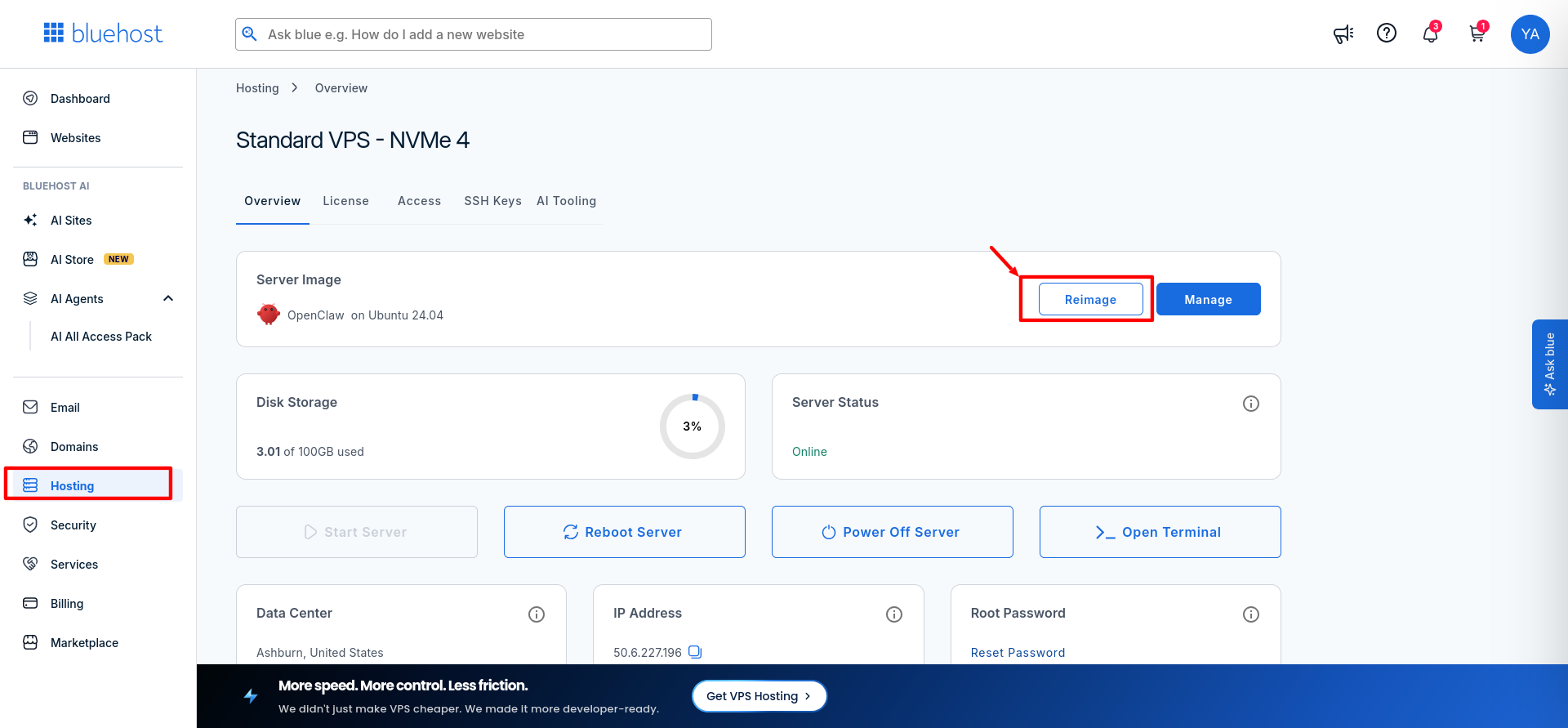Screen dimensions: 1568x728
Task: Open the notifications bell
Action: pos(1431,33)
